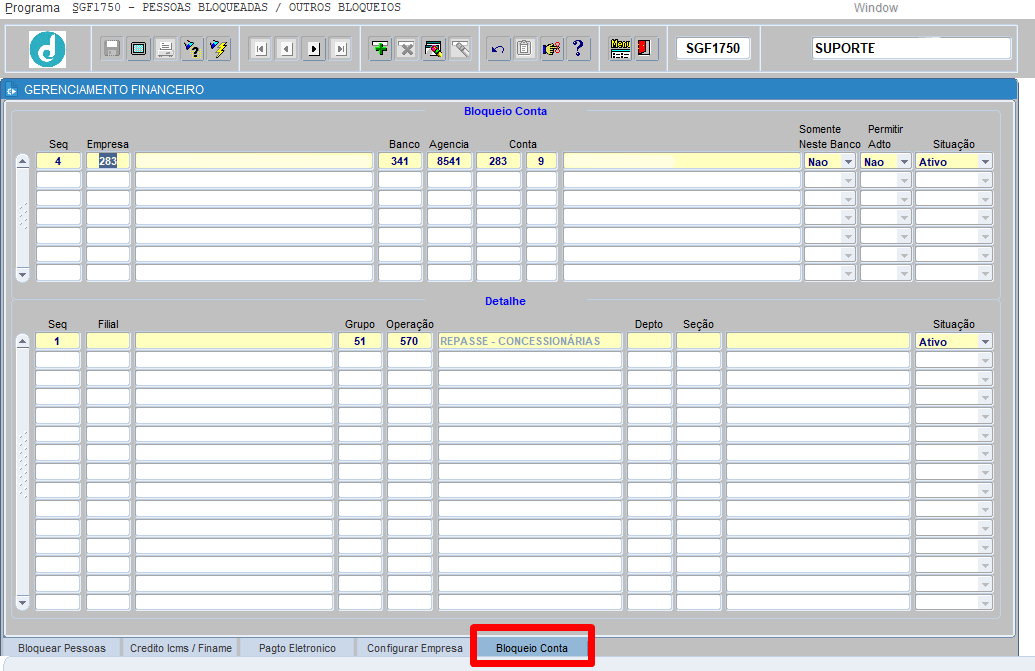
Task: Open Situação dropdown in Detalhe first row
Action: pyautogui.click(x=985, y=342)
